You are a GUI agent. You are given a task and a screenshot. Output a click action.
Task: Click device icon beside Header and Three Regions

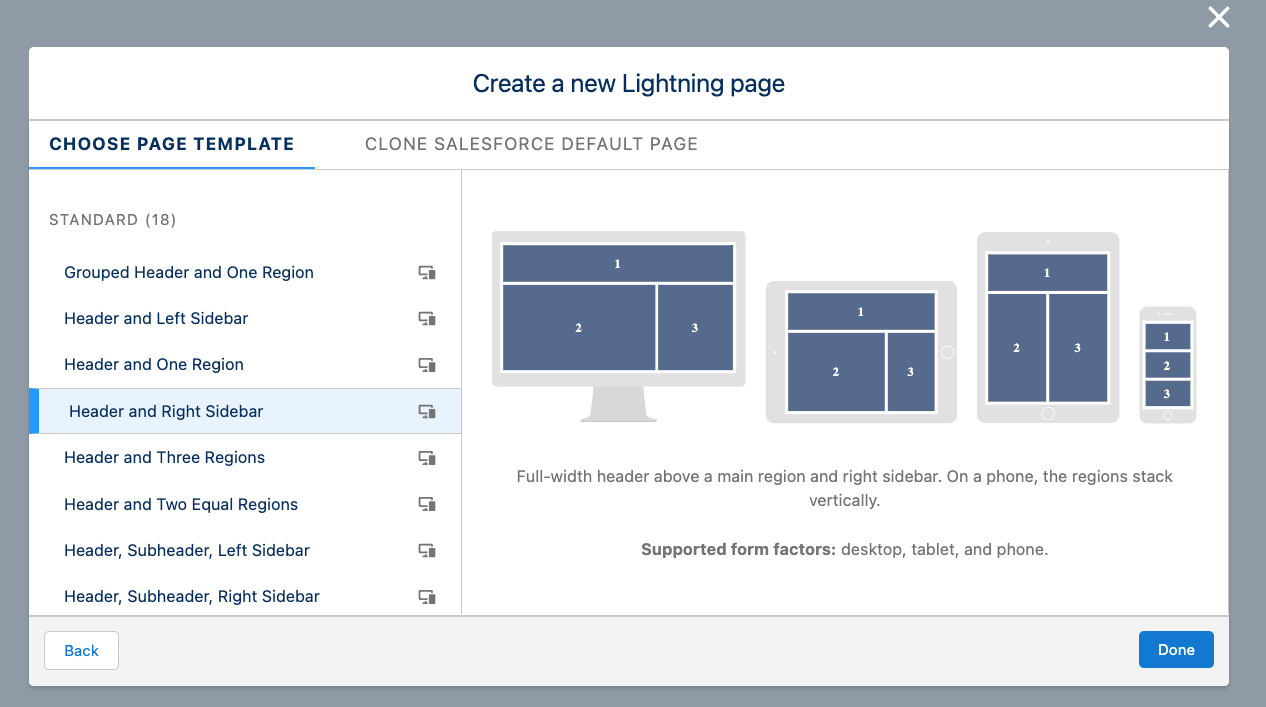coord(427,458)
